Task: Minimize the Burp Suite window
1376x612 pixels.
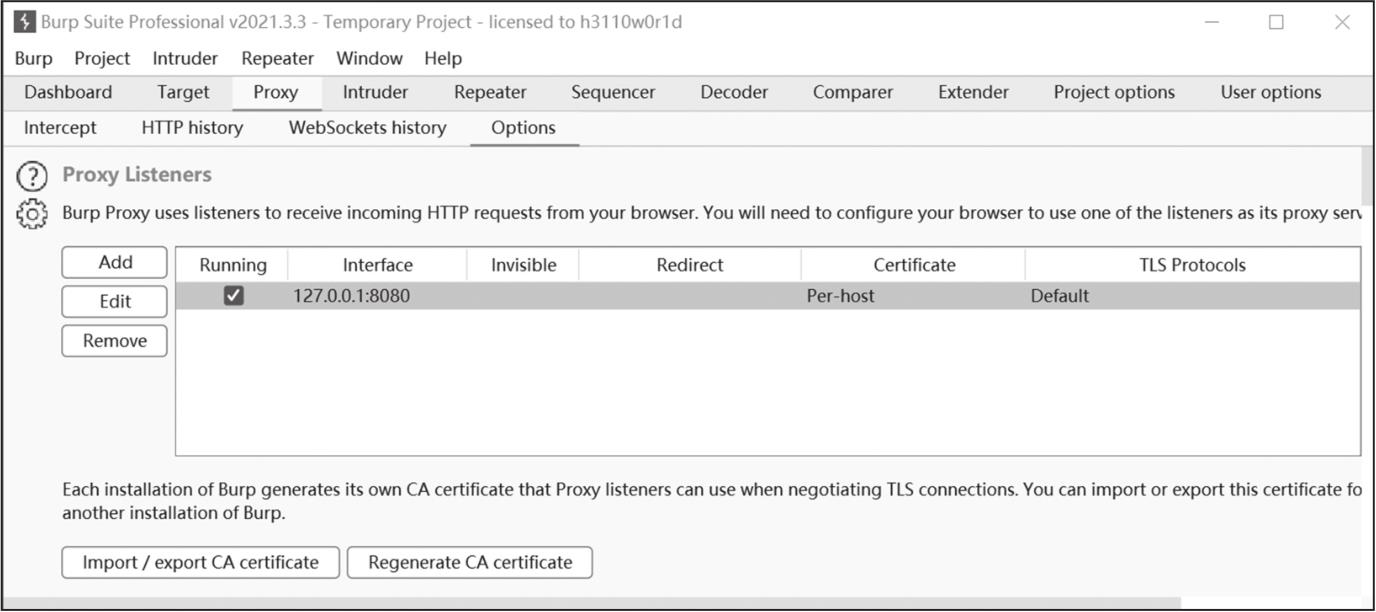Action: (1212, 22)
